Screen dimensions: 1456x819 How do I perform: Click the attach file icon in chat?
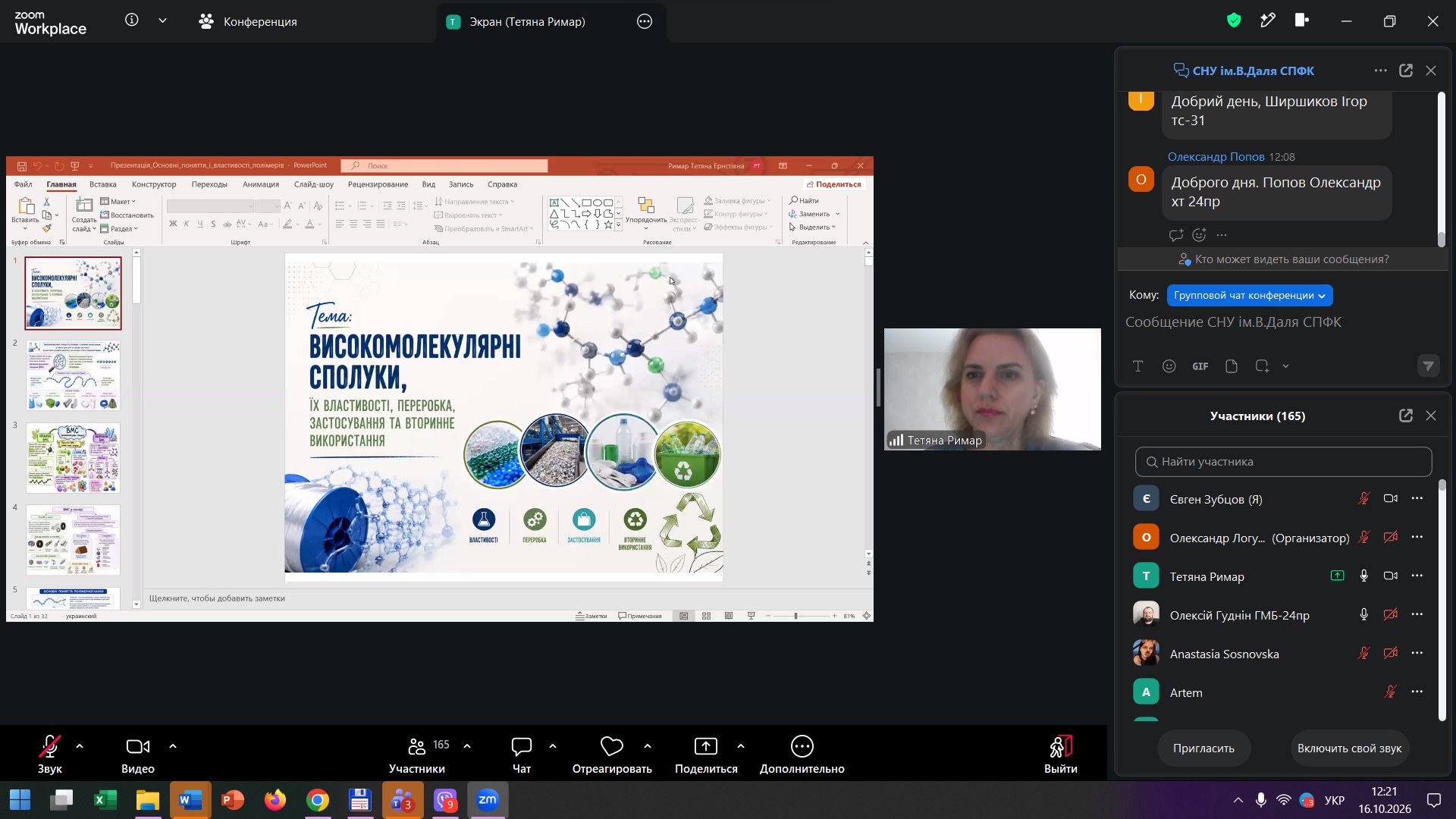point(1232,366)
